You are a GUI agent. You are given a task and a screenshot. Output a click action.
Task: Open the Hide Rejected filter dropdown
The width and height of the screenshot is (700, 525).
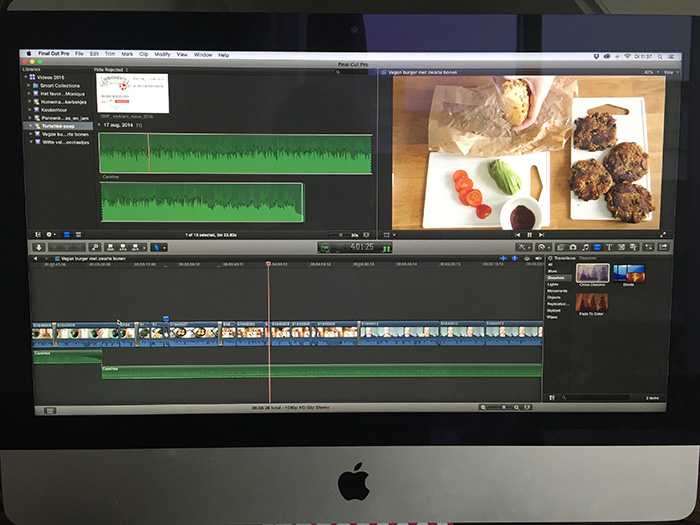click(111, 70)
